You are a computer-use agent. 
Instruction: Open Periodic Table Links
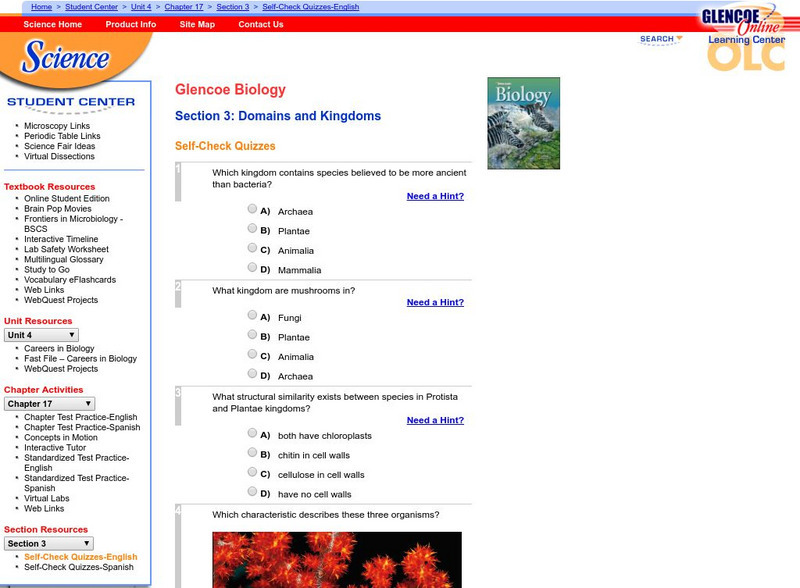pyautogui.click(x=62, y=136)
